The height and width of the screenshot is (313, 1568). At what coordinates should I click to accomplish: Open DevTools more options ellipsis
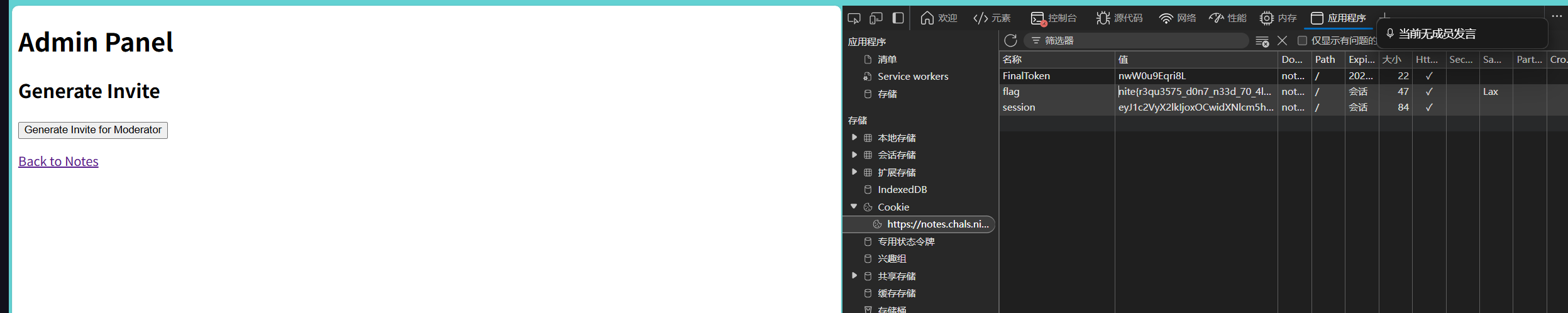click(x=1557, y=16)
